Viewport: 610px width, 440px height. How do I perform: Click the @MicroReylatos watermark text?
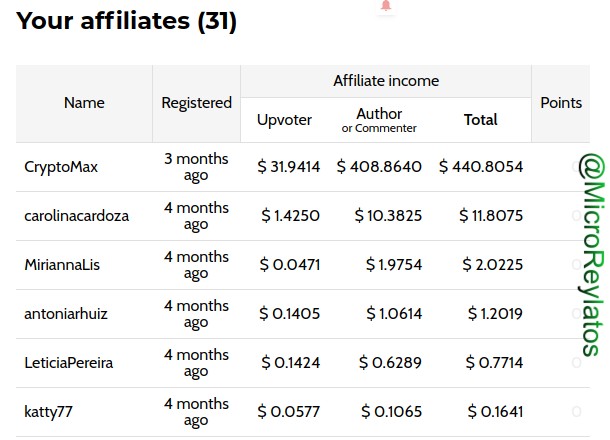[591, 255]
